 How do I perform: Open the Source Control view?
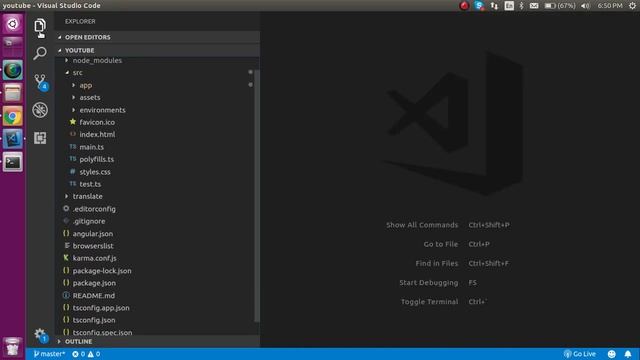point(40,82)
